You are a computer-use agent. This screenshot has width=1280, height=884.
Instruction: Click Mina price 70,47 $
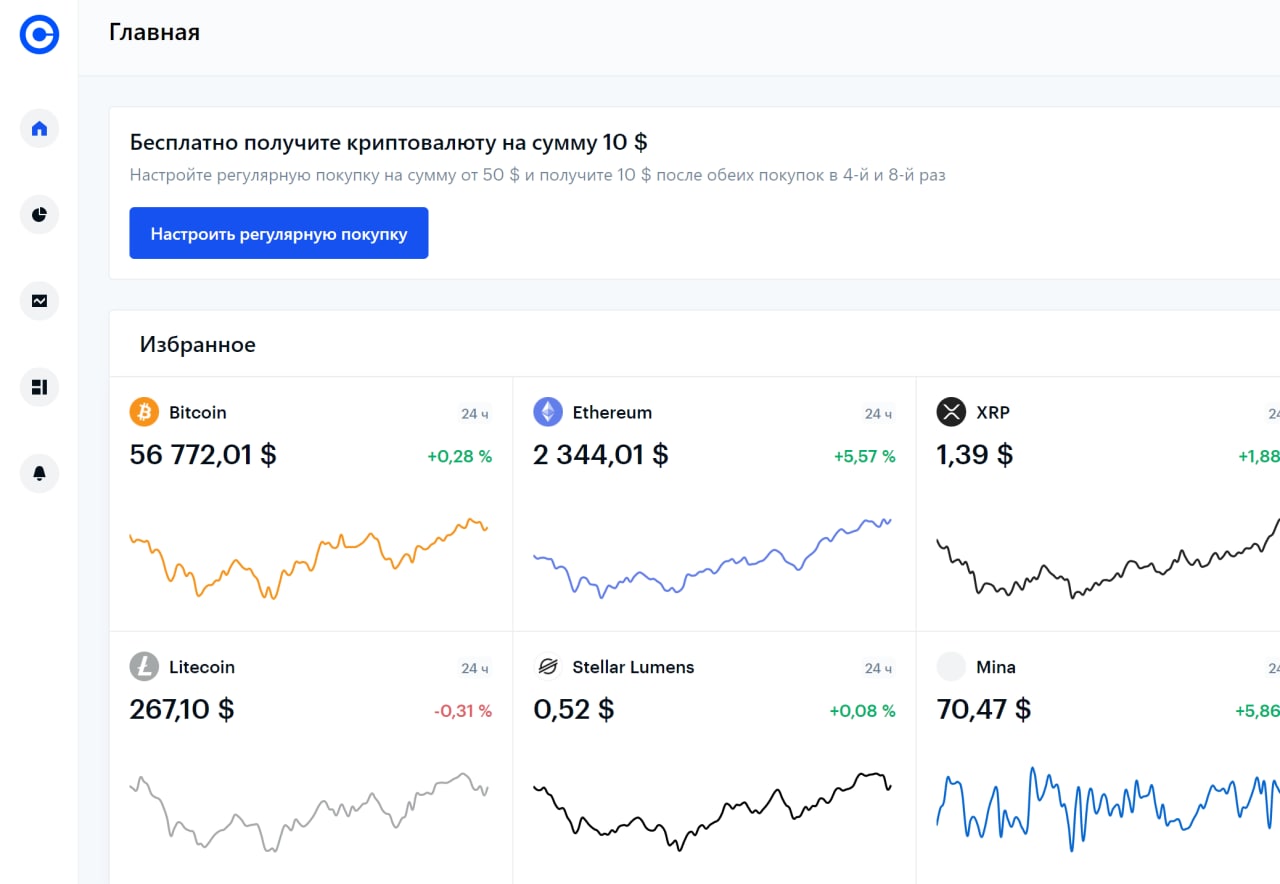click(984, 710)
